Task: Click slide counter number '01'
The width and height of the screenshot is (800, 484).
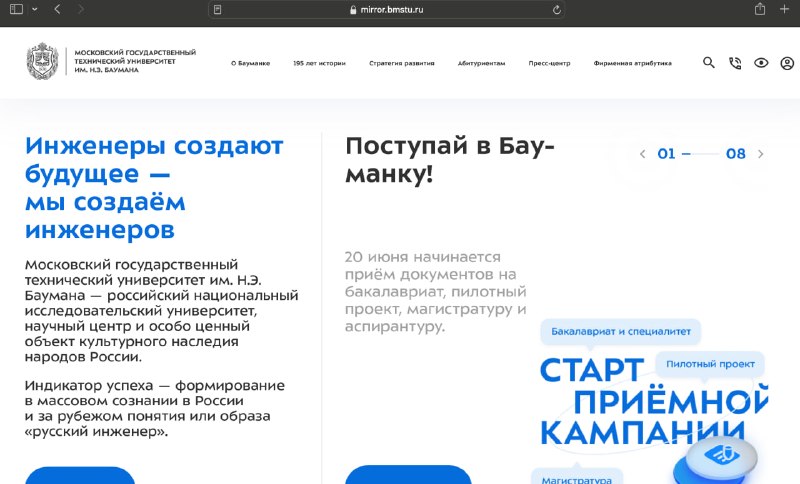Action: (666, 154)
